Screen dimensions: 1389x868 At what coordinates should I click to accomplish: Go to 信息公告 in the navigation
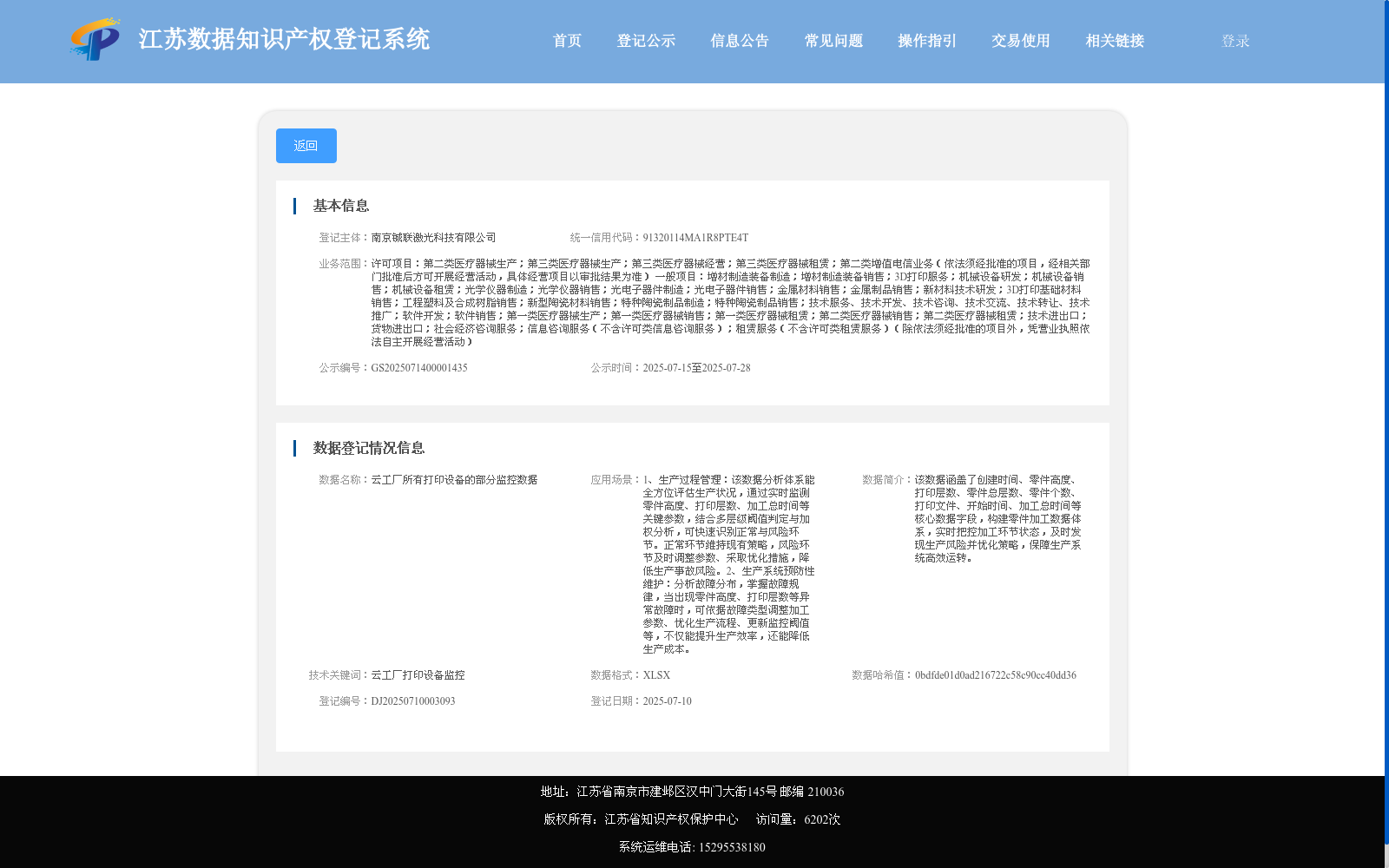740,41
